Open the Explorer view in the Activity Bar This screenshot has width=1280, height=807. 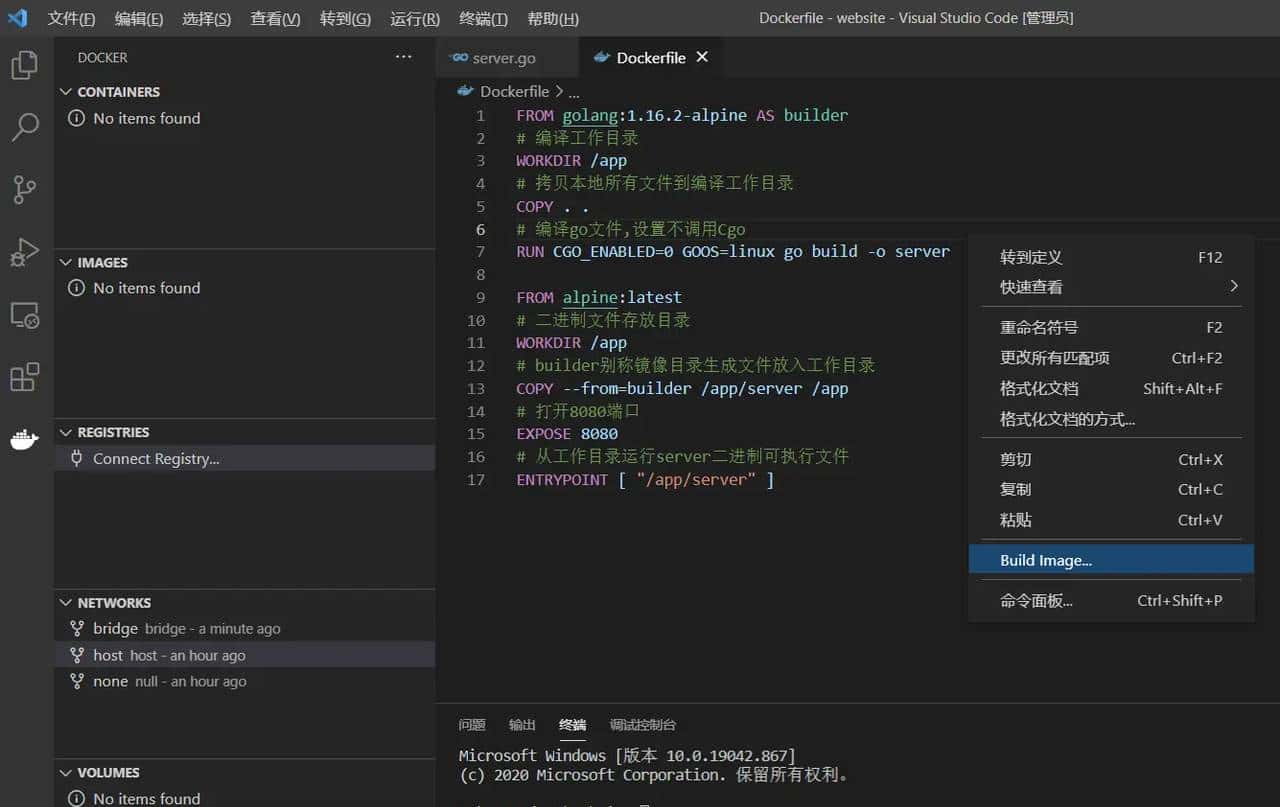coord(24,64)
